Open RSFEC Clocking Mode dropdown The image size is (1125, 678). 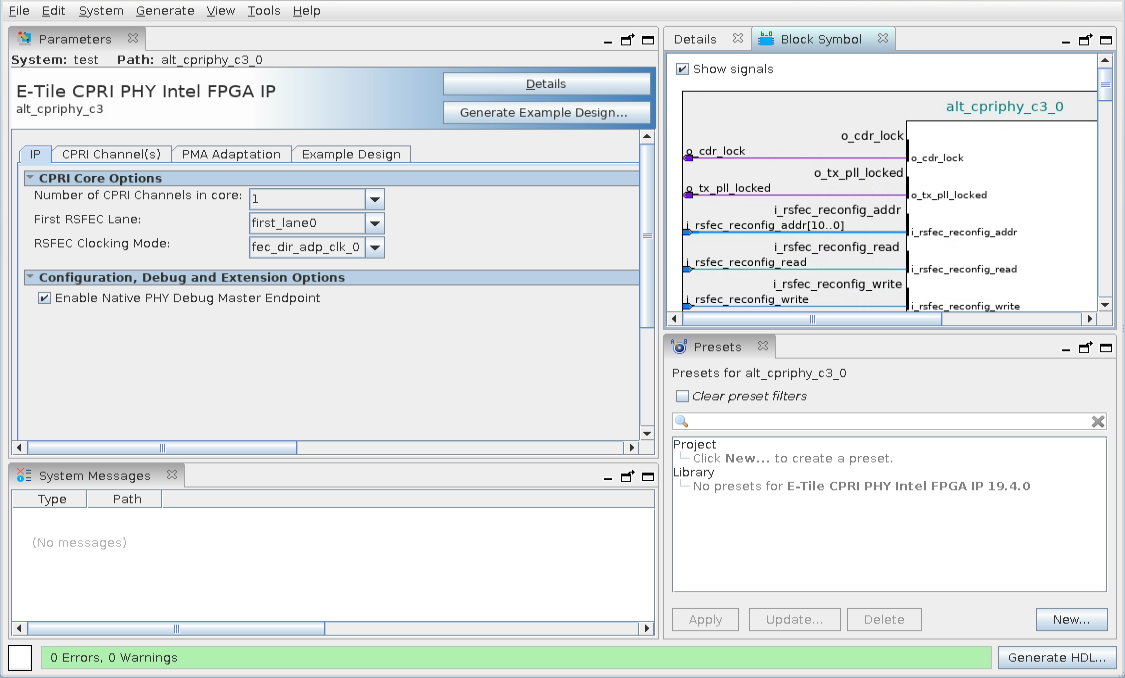click(375, 248)
